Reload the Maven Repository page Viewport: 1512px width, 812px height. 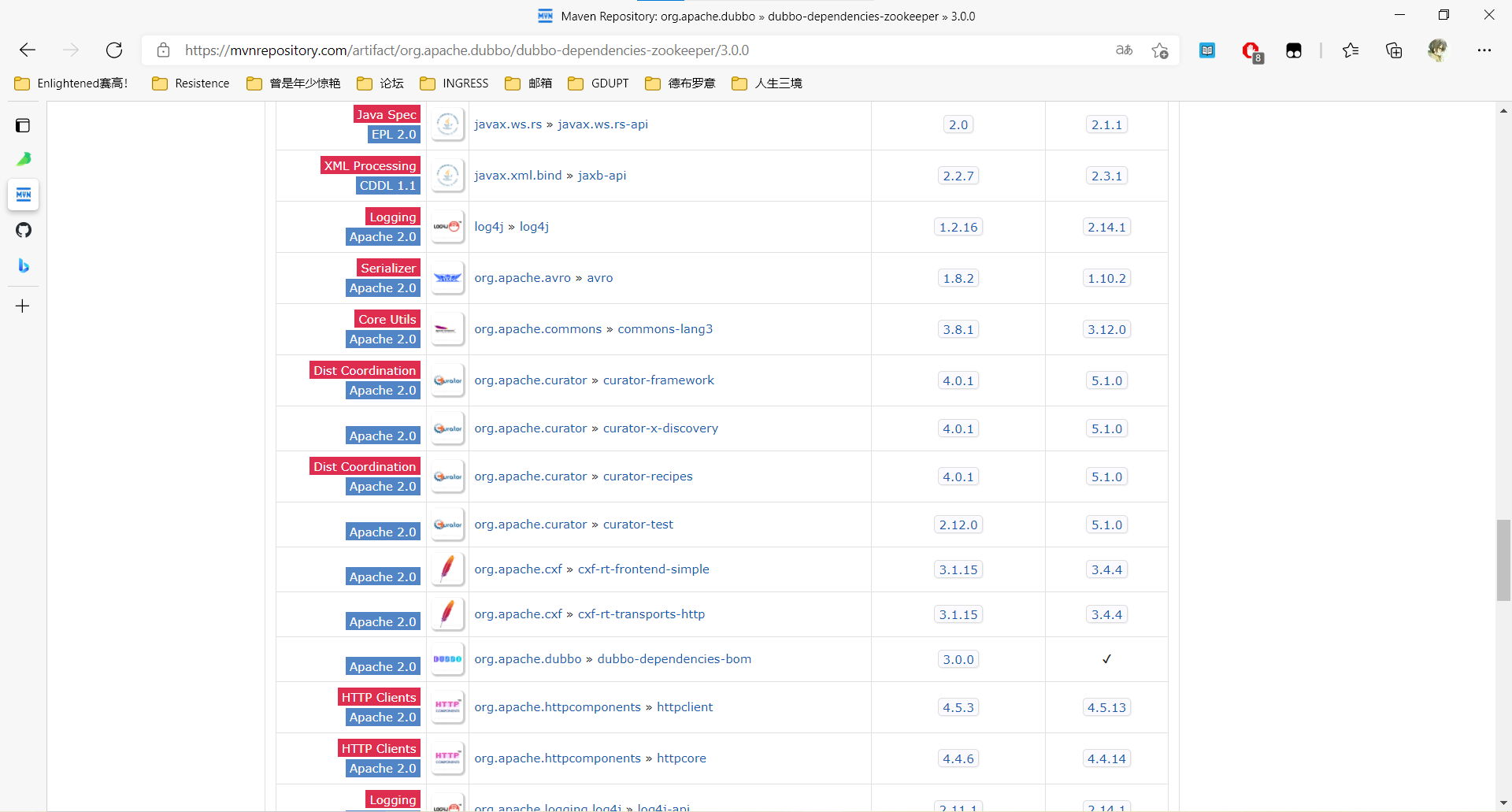[114, 50]
